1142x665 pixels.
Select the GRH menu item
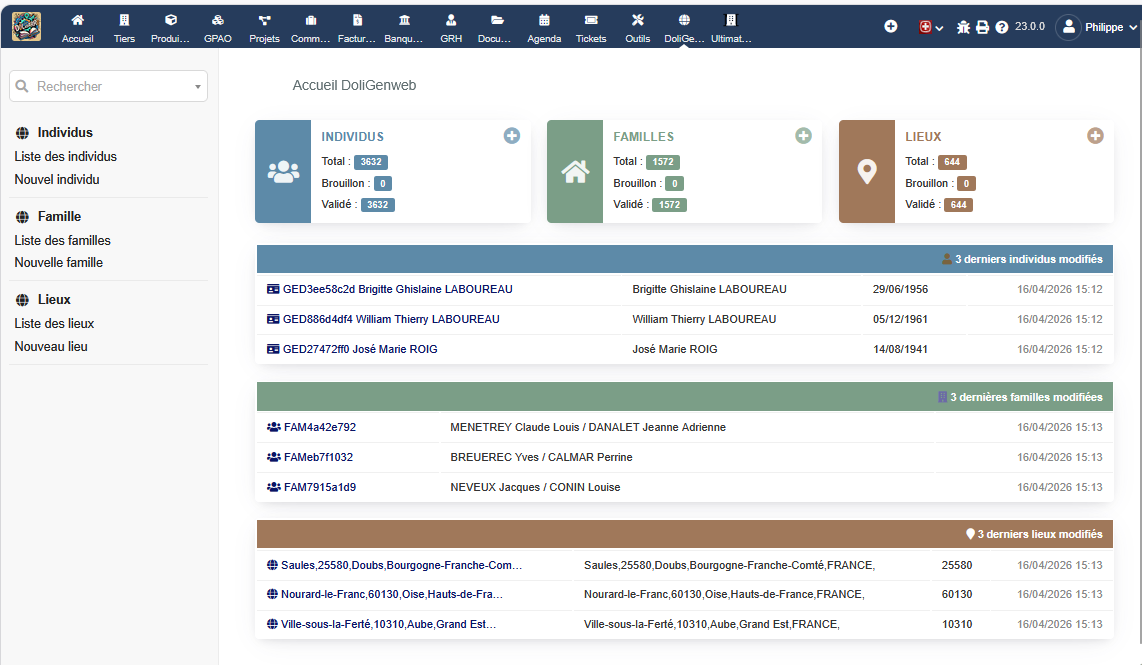tap(451, 26)
